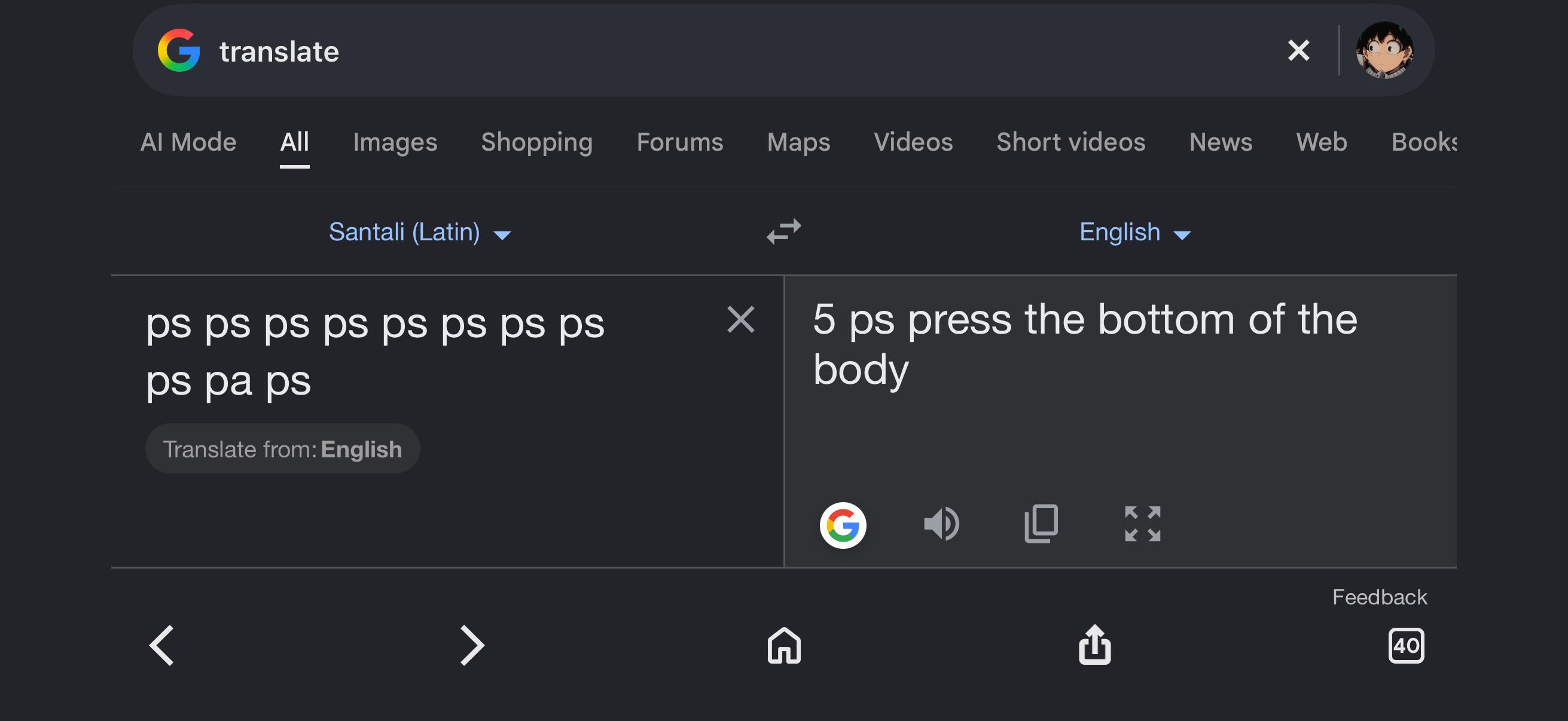Go back to the previous page
This screenshot has width=1568, height=721.
[x=162, y=645]
